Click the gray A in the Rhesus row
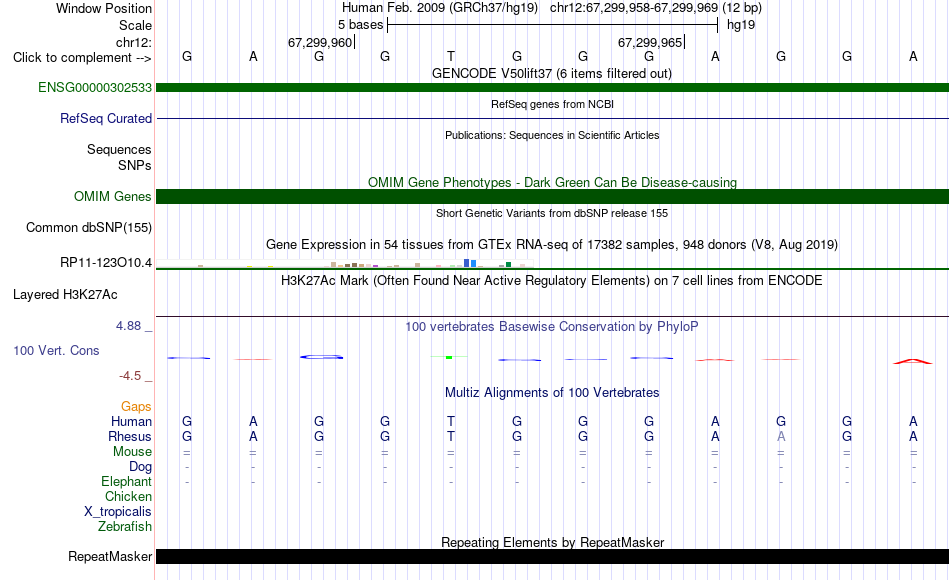The height and width of the screenshot is (580, 950). 781,436
